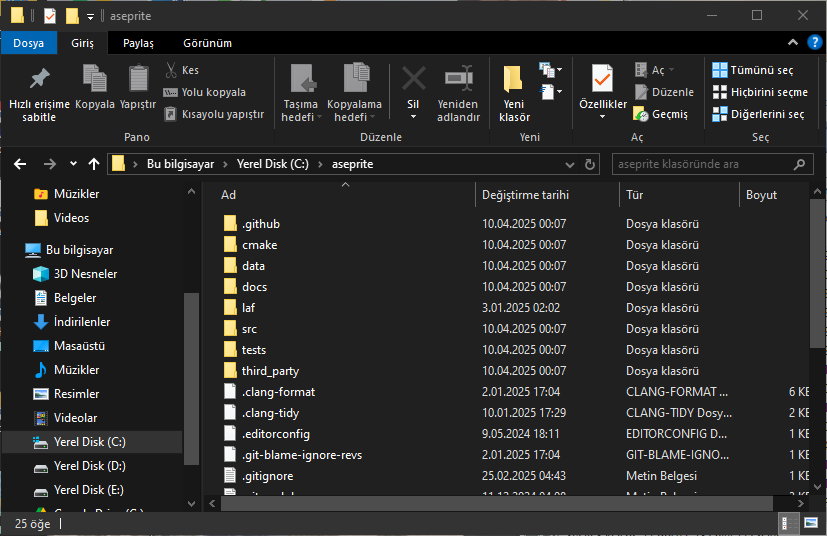Expand the address bar history dropdown
827x536 pixels.
coord(570,165)
